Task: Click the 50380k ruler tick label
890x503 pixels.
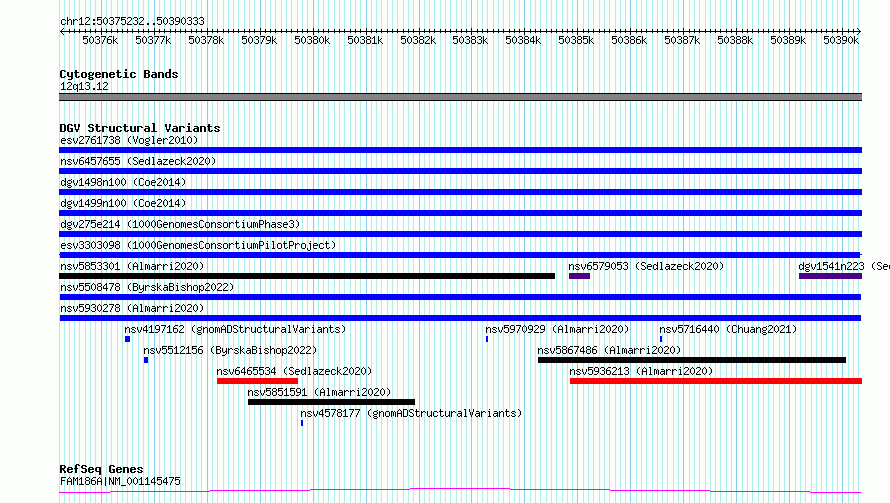Action: click(312, 40)
